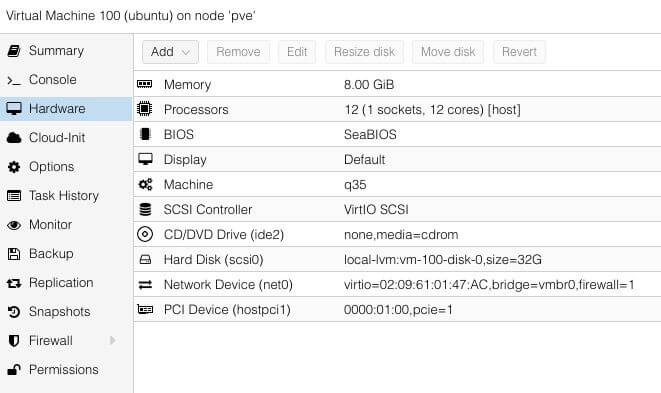Click the Console terminal prompt icon
Image resolution: width=661 pixels, height=393 pixels.
[14, 80]
